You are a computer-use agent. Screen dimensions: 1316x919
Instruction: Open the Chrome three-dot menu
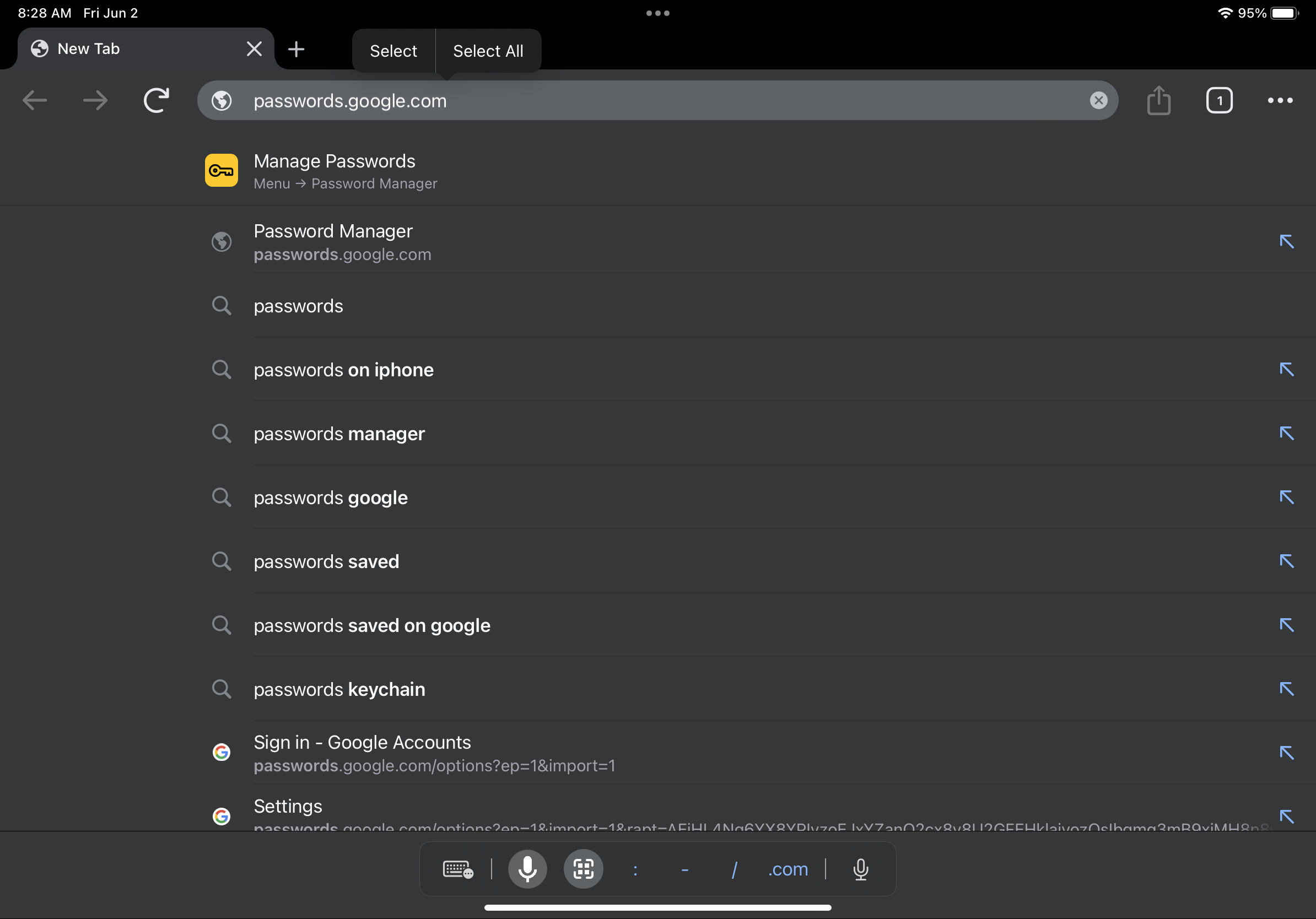(1280, 100)
